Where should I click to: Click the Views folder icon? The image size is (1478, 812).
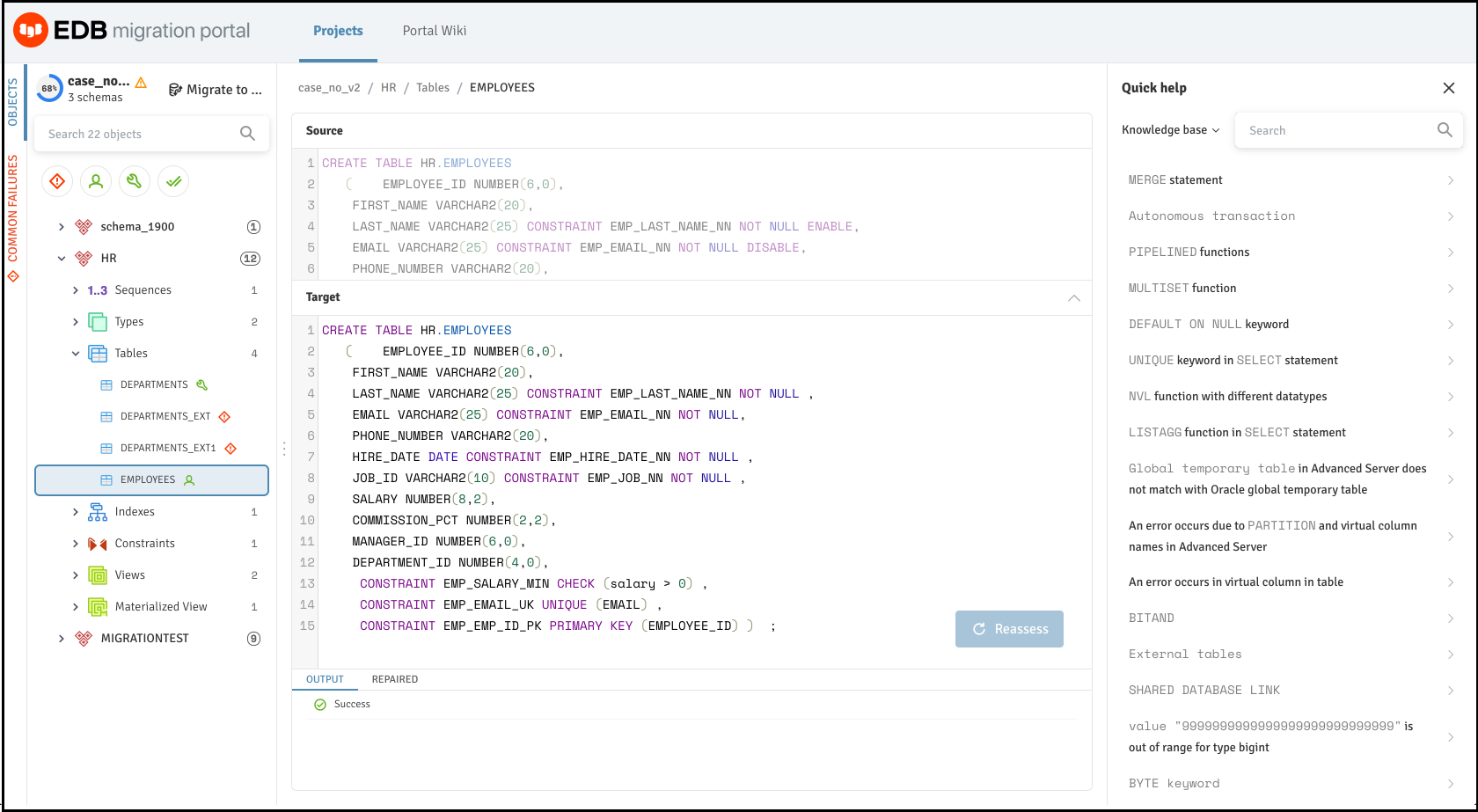tap(98, 575)
